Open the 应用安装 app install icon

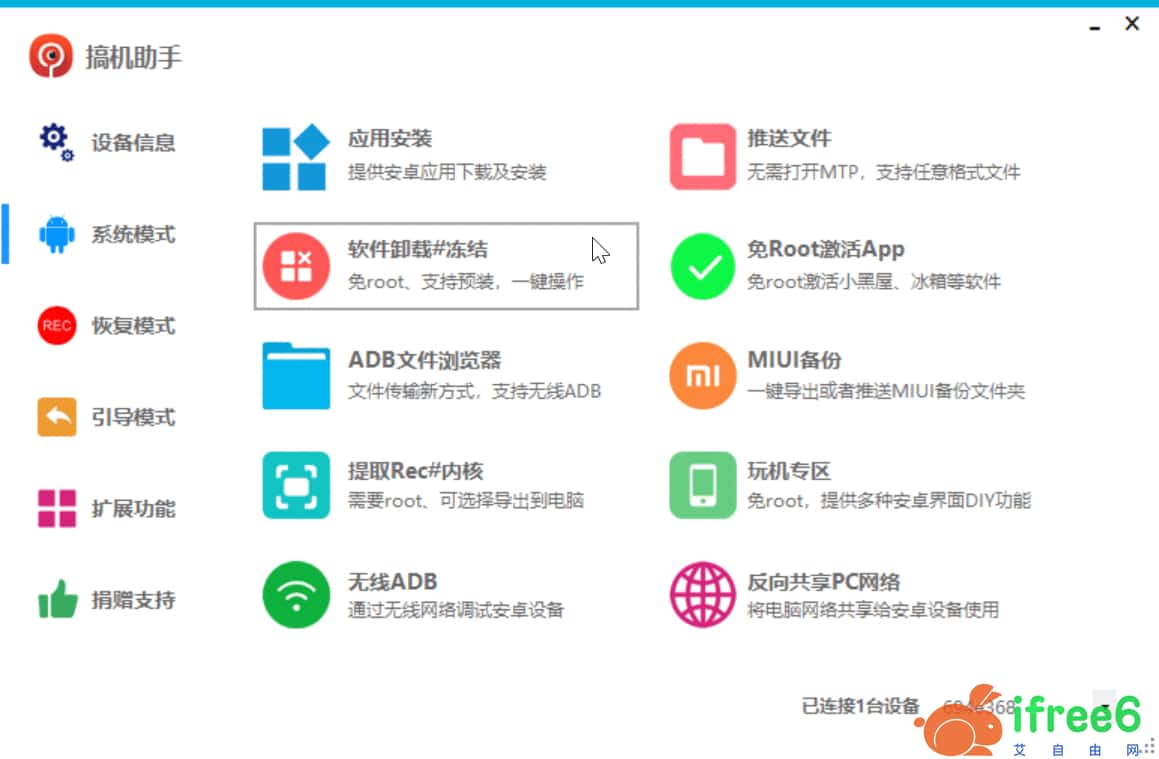(295, 157)
